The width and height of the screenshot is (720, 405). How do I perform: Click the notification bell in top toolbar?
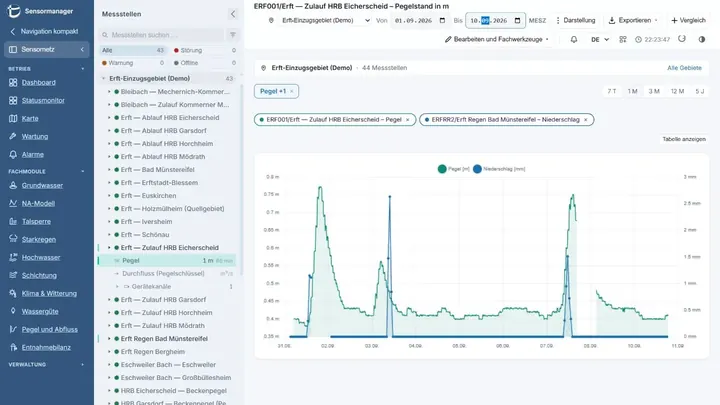click(574, 39)
